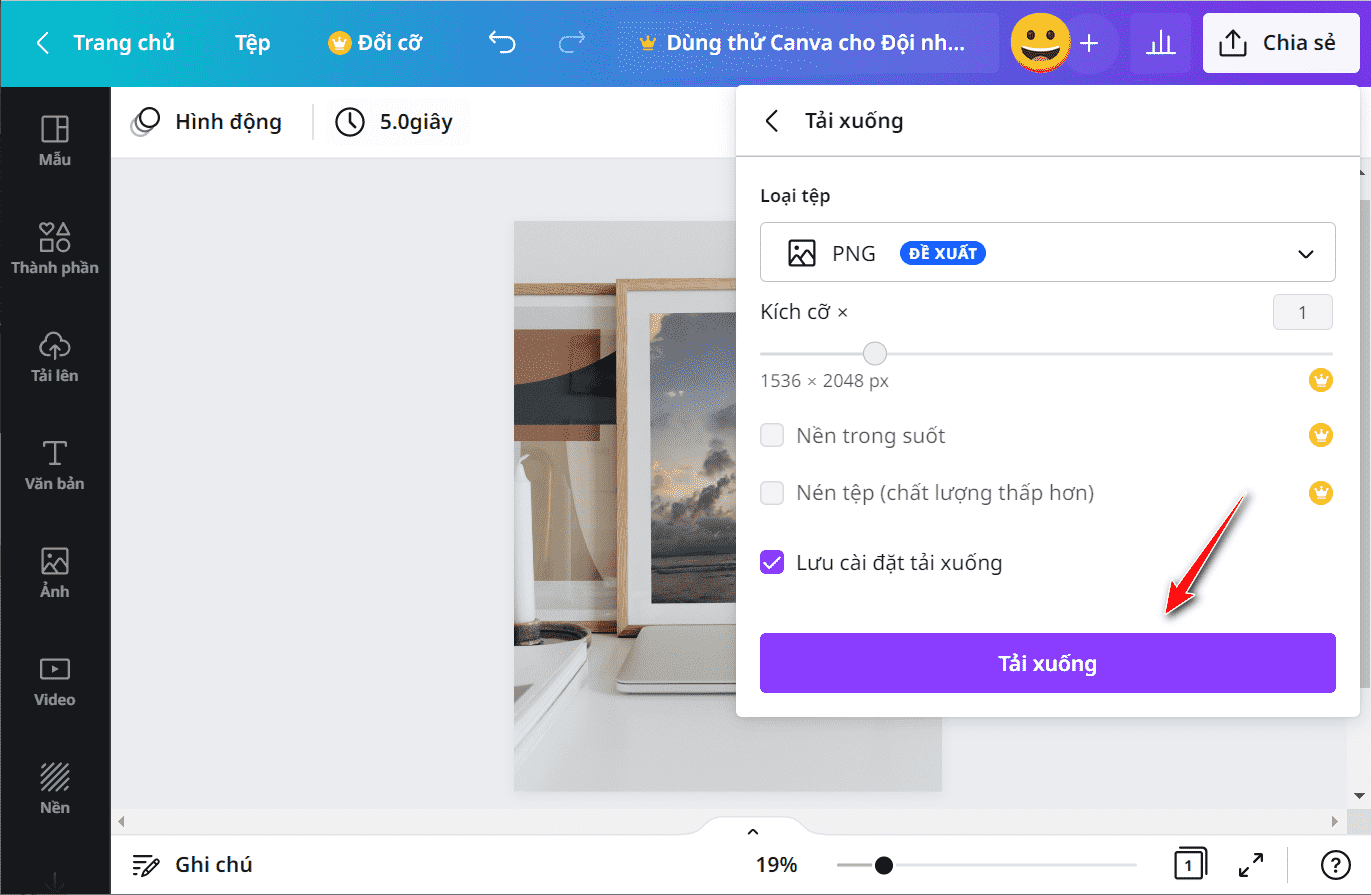Enable Nén tệp compression checkbox
Screen dimensions: 1371x895
(772, 493)
